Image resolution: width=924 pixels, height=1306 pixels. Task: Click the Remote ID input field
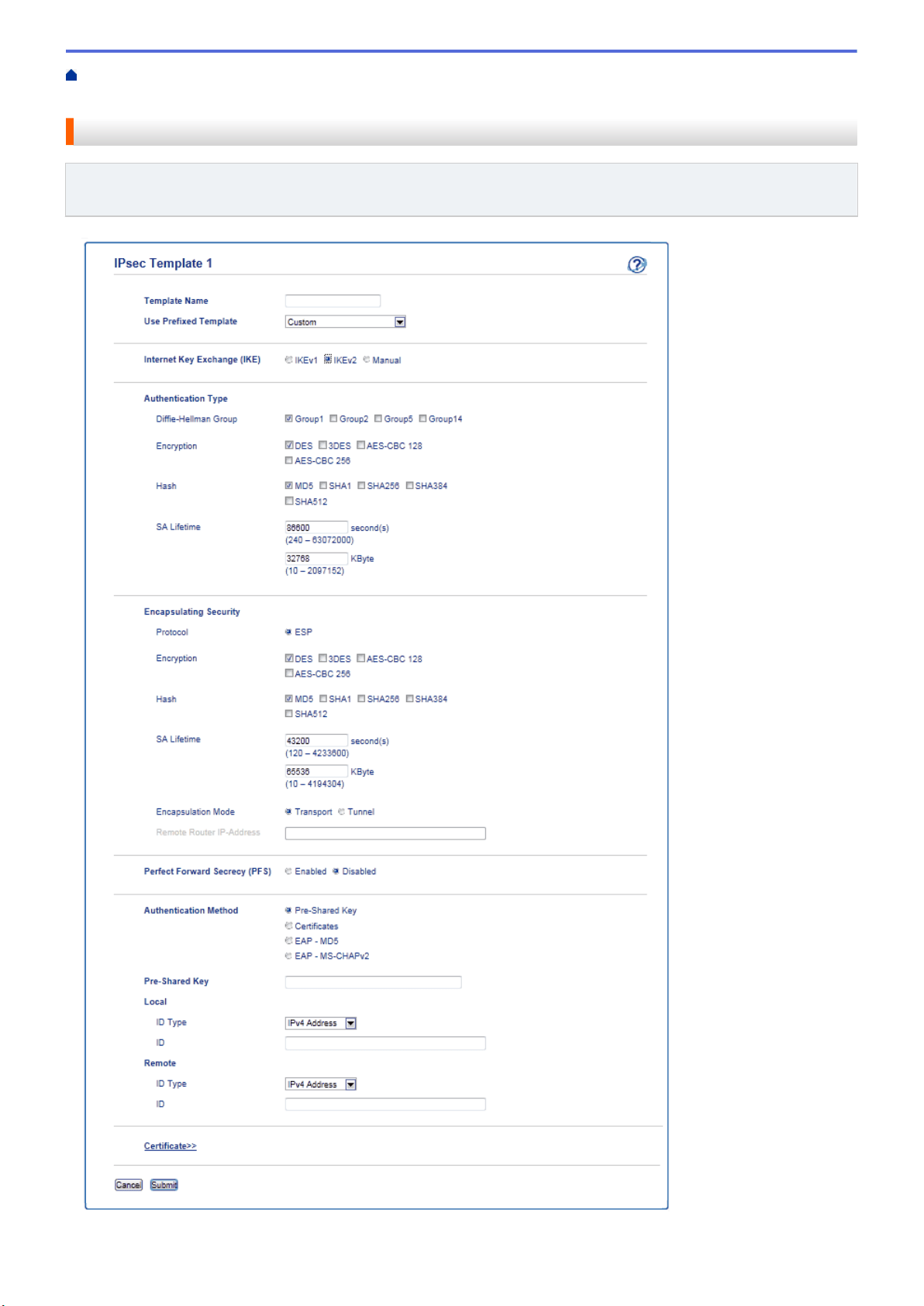(385, 1104)
